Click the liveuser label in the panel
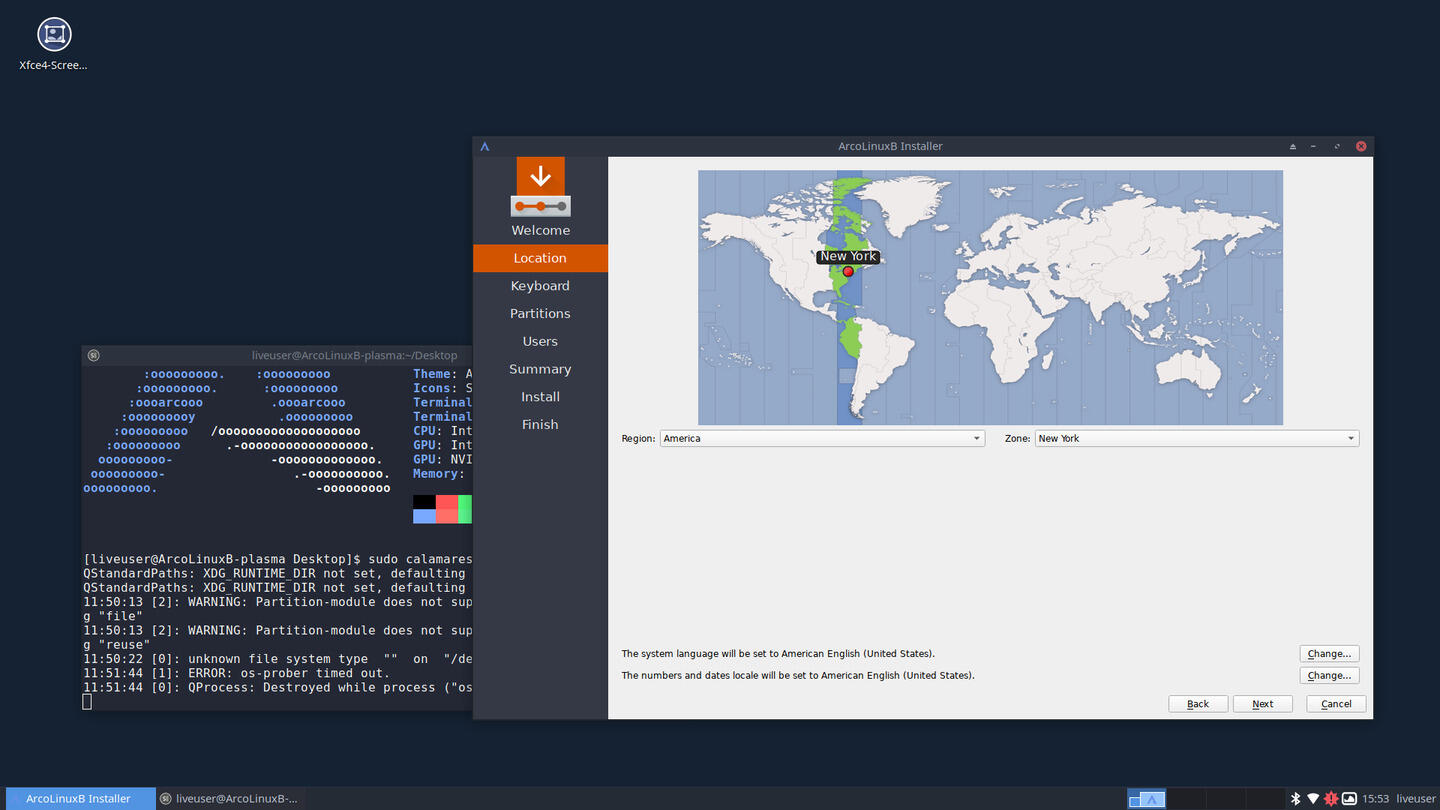The width and height of the screenshot is (1440, 810). pos(1415,798)
